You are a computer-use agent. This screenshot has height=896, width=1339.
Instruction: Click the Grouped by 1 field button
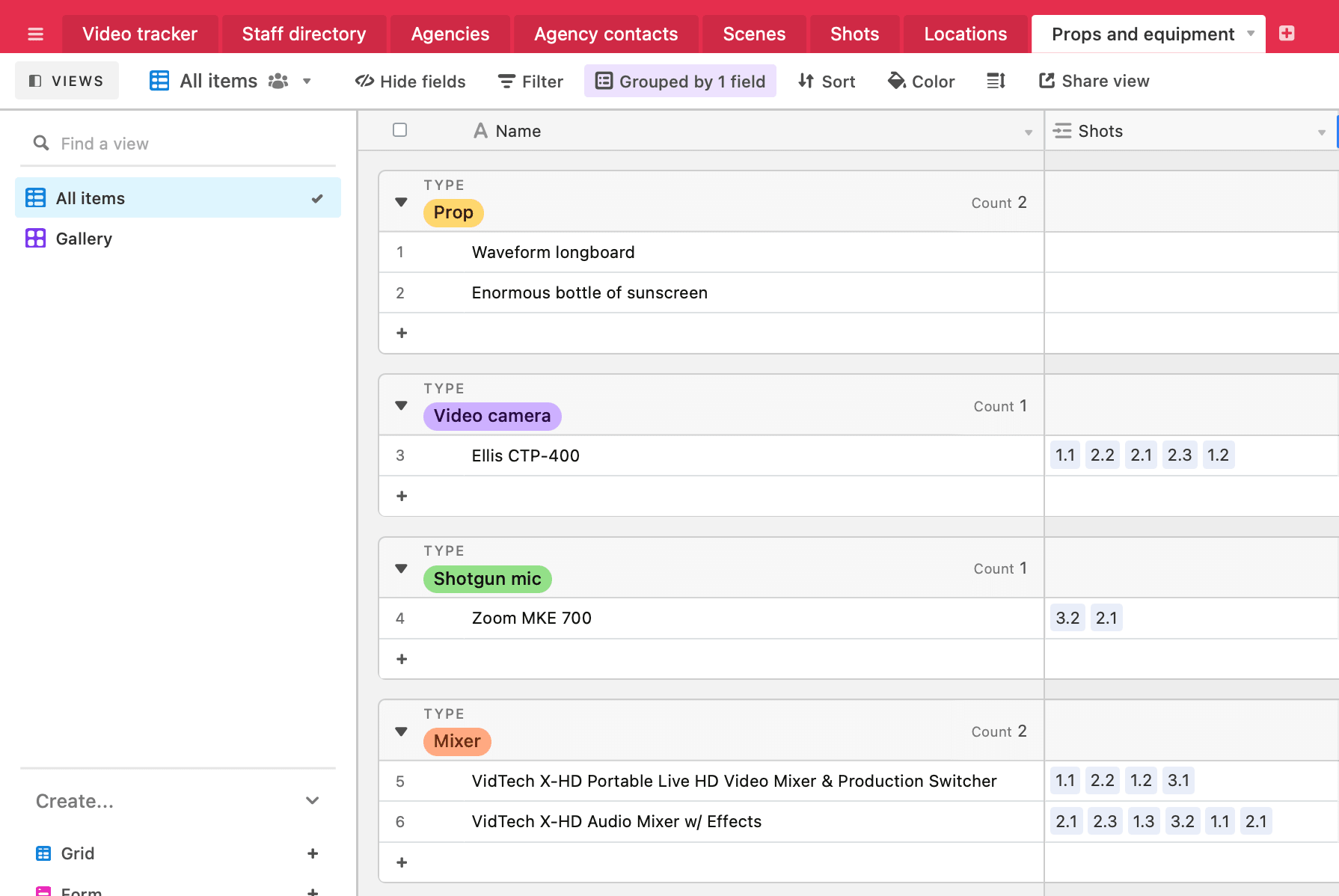680,81
